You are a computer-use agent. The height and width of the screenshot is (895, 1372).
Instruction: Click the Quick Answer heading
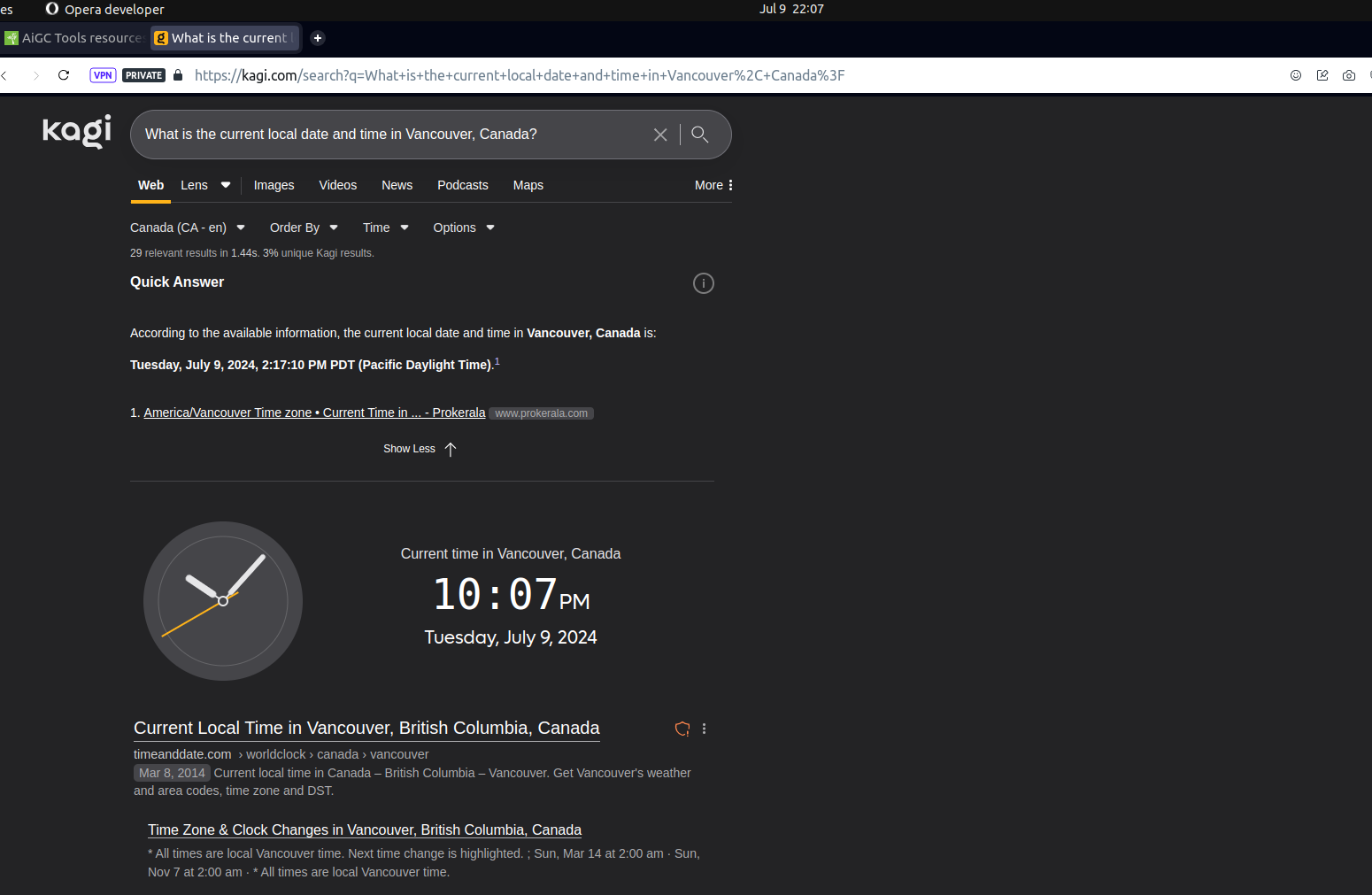click(x=177, y=282)
